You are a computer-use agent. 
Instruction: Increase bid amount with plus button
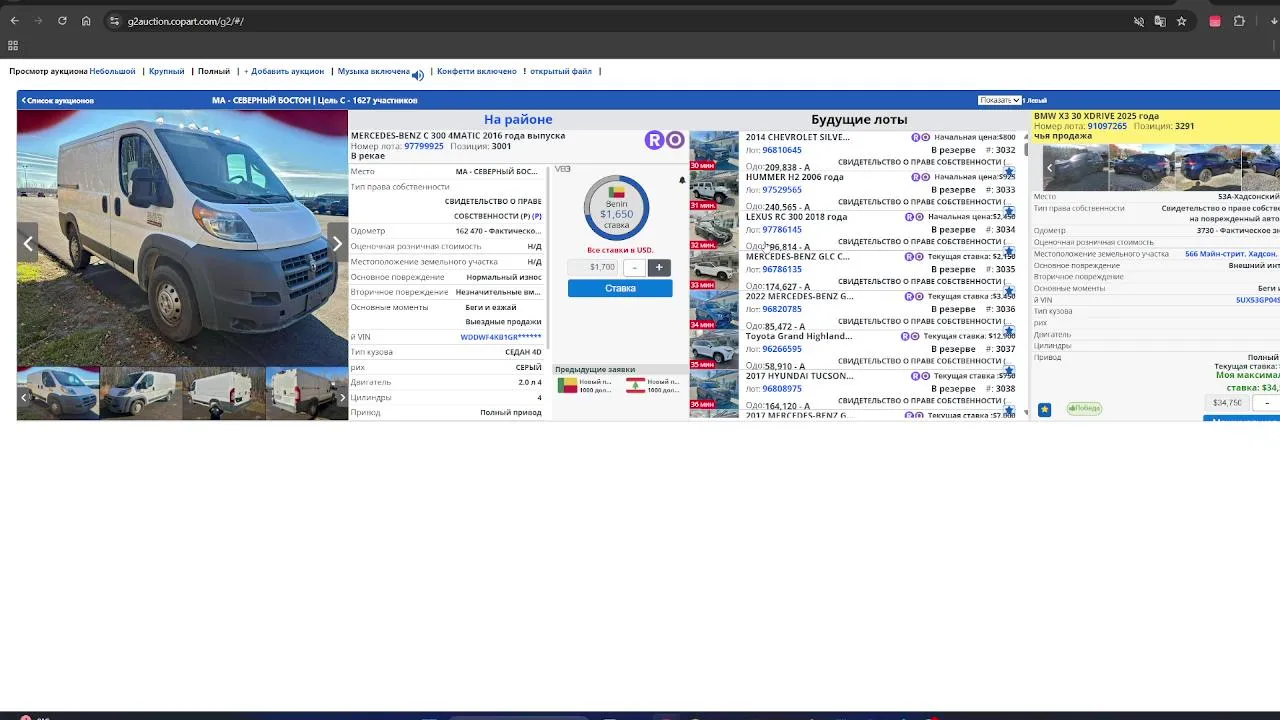coord(659,267)
